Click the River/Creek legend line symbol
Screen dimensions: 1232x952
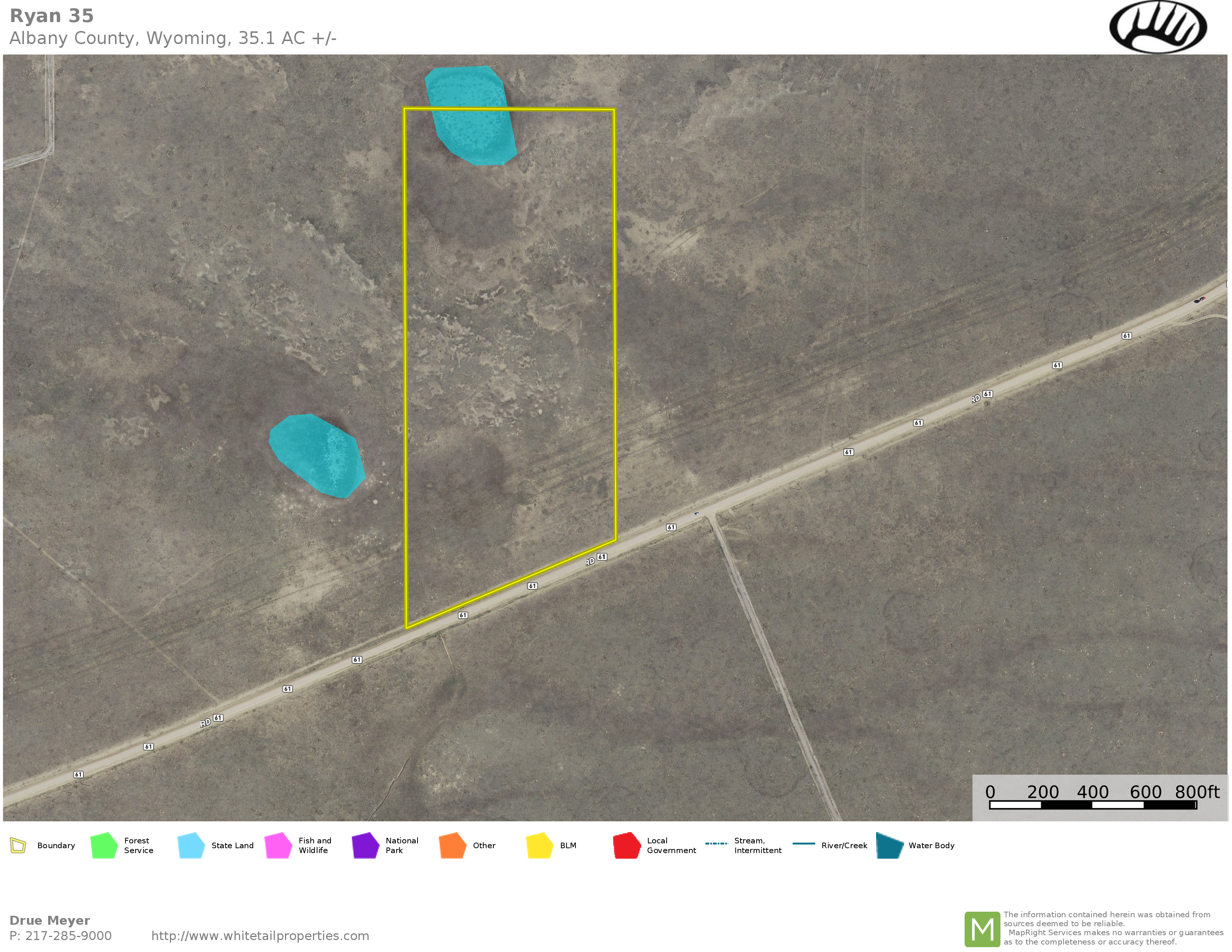tap(803, 844)
